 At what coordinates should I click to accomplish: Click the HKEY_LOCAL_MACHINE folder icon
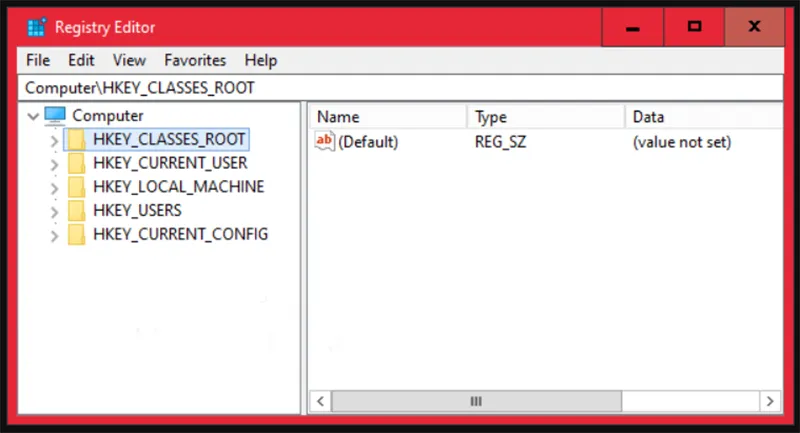[x=77, y=187]
